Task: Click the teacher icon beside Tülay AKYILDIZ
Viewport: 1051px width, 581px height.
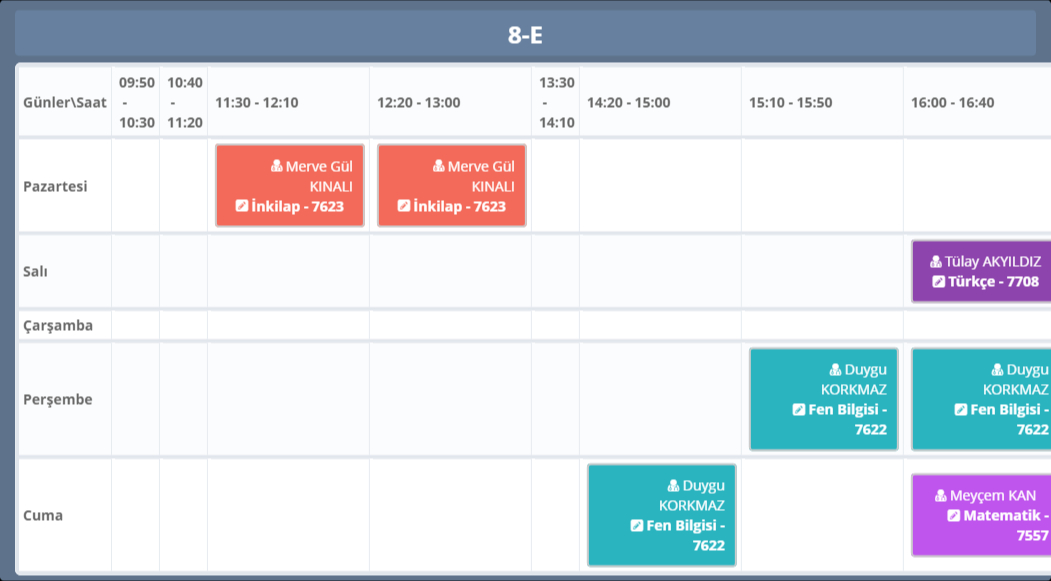Action: (x=936, y=262)
